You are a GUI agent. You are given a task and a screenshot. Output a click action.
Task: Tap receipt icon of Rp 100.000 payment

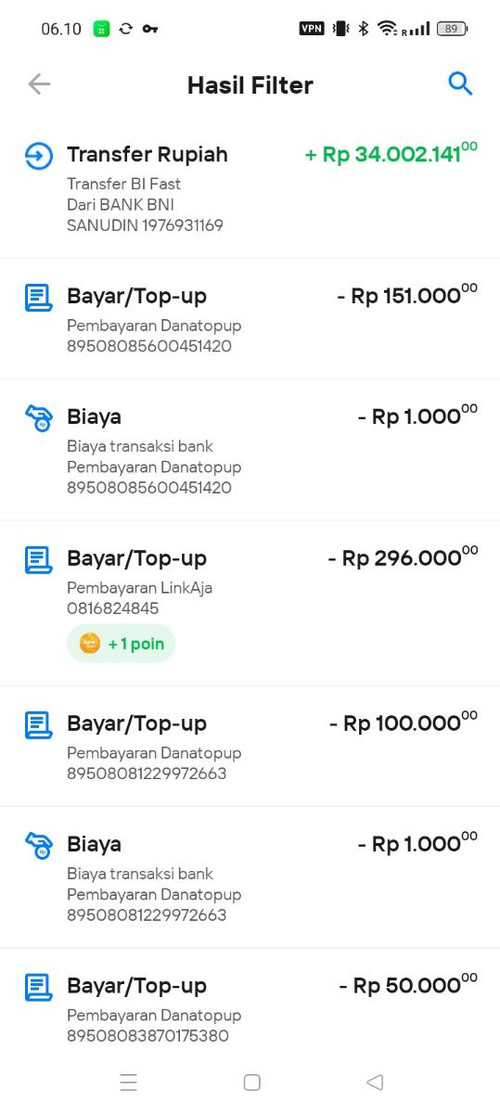click(x=39, y=725)
